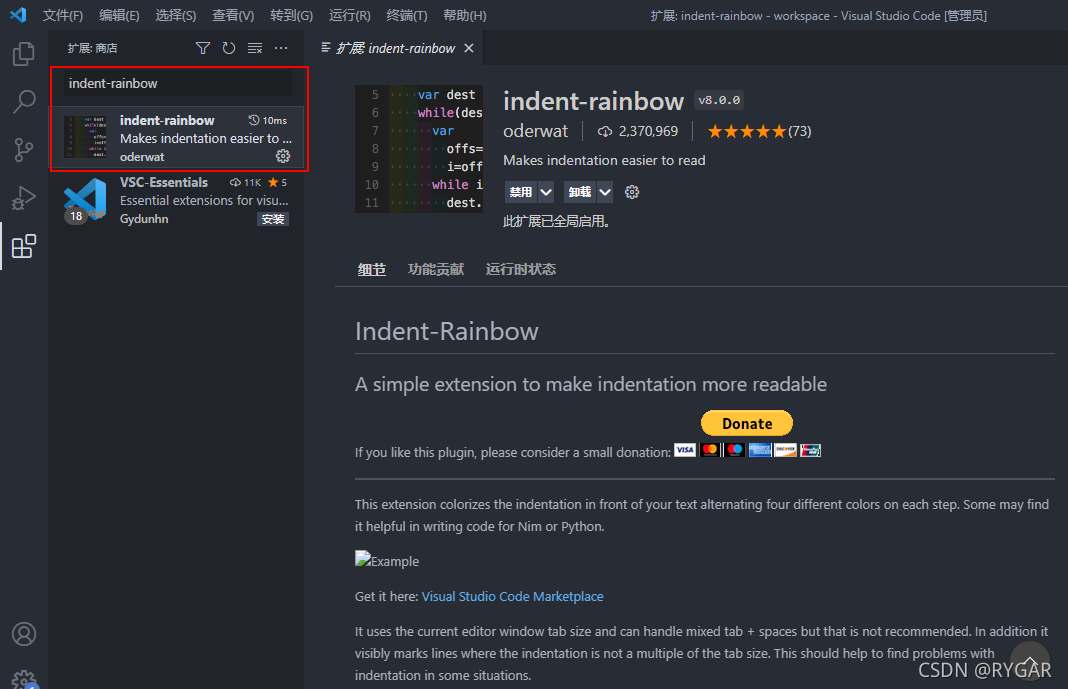The height and width of the screenshot is (689, 1068).
Task: Expand the uninstall button dropdown arrow
Action: point(605,192)
